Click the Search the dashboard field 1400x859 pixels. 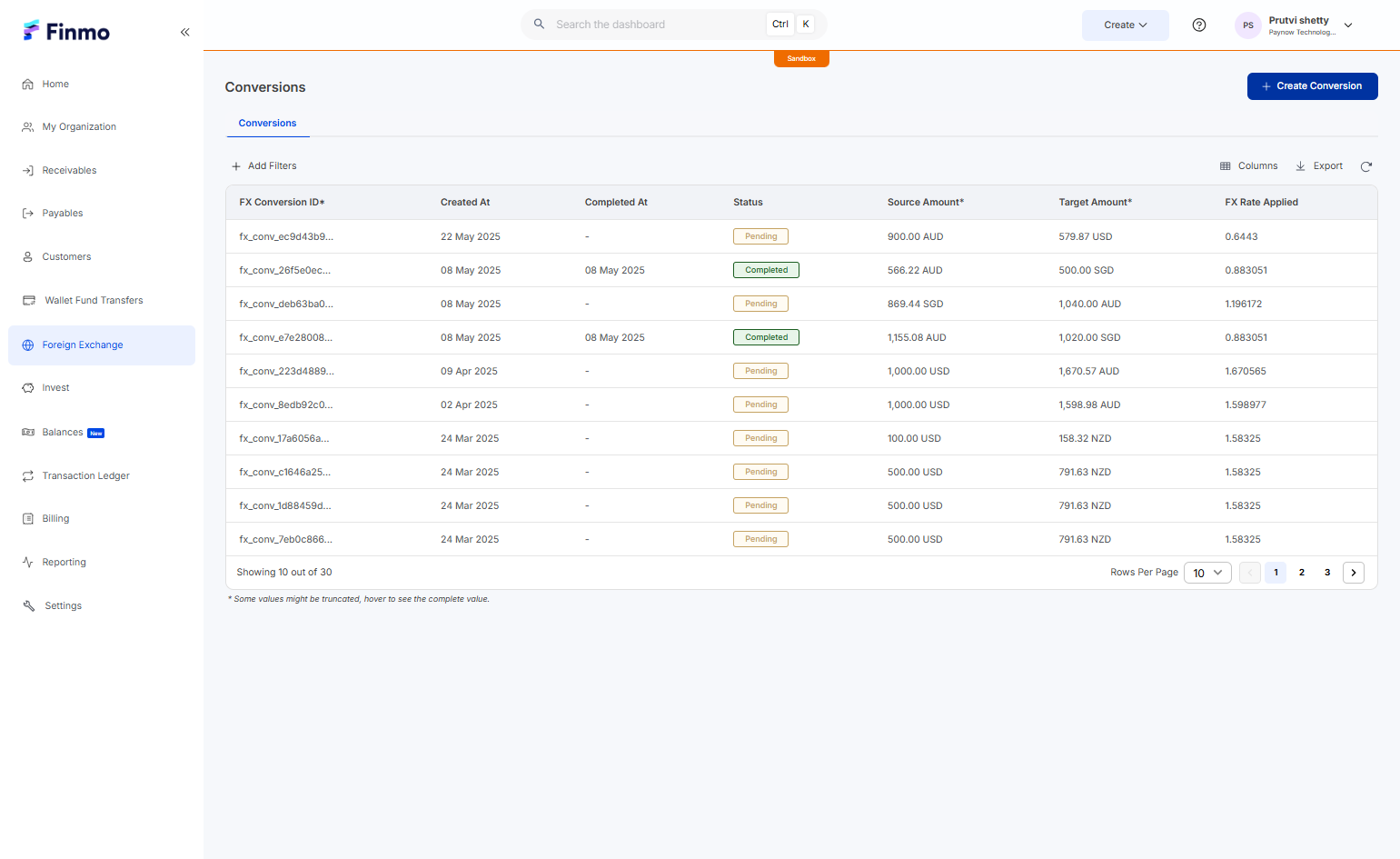coord(674,25)
